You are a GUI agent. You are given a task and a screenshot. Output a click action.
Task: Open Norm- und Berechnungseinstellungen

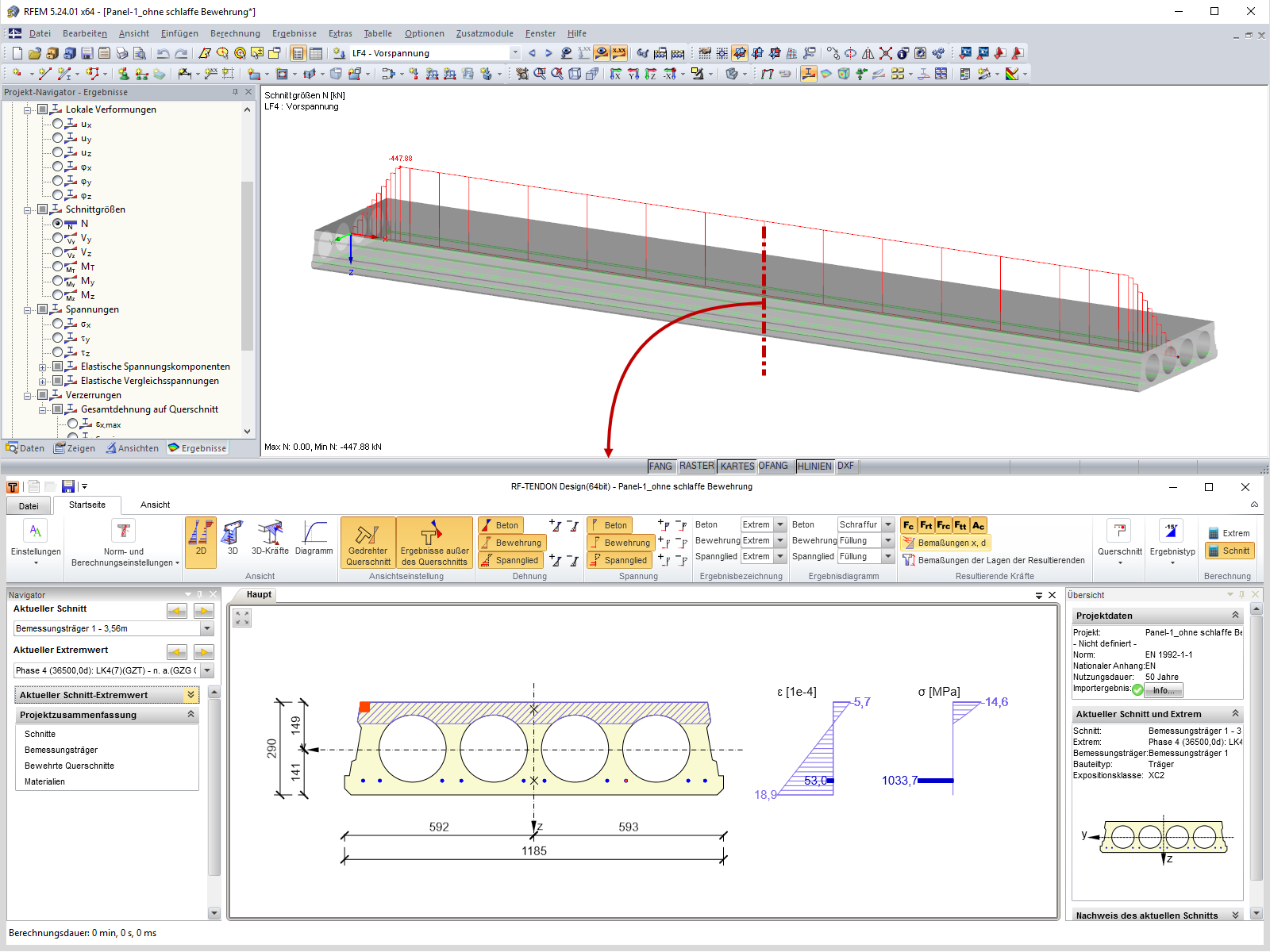125,543
